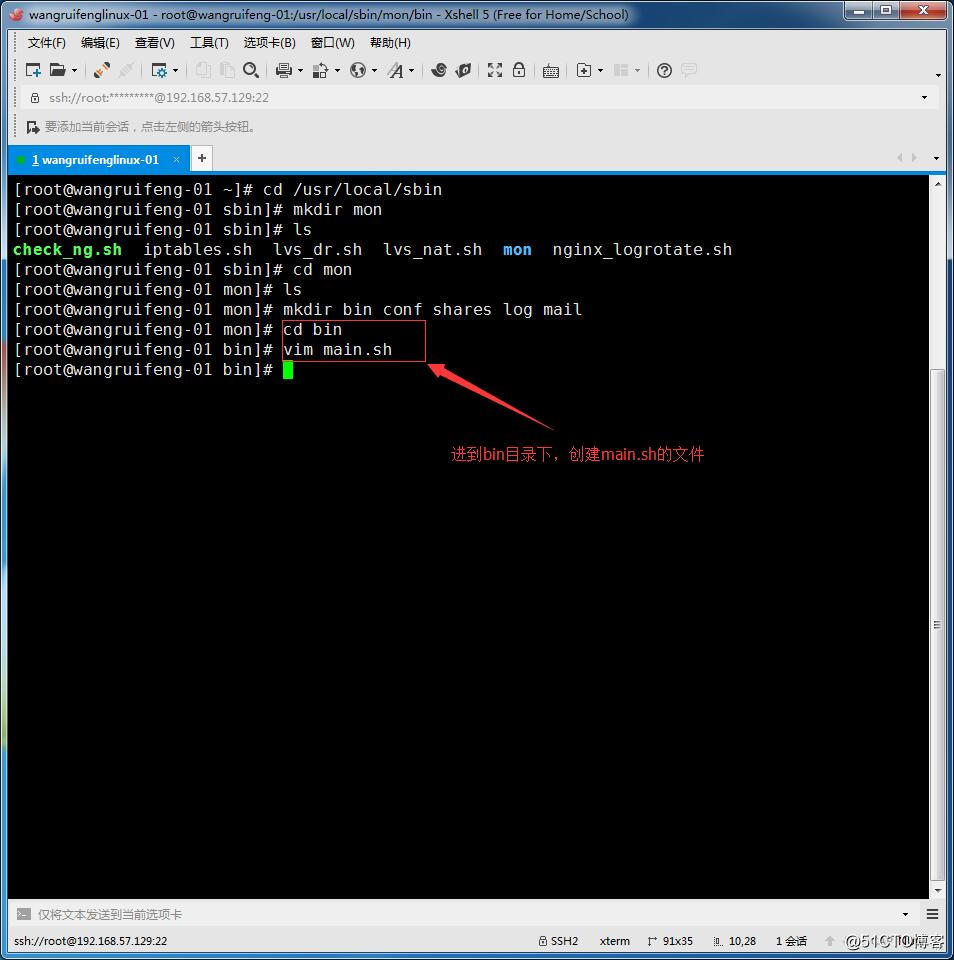
Task: Click the file transfer icon
Action: [x=320, y=70]
